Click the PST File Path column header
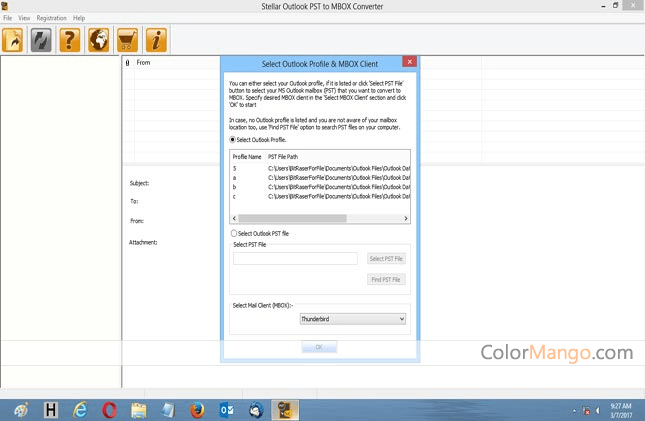This screenshot has height=421, width=645. 283,157
